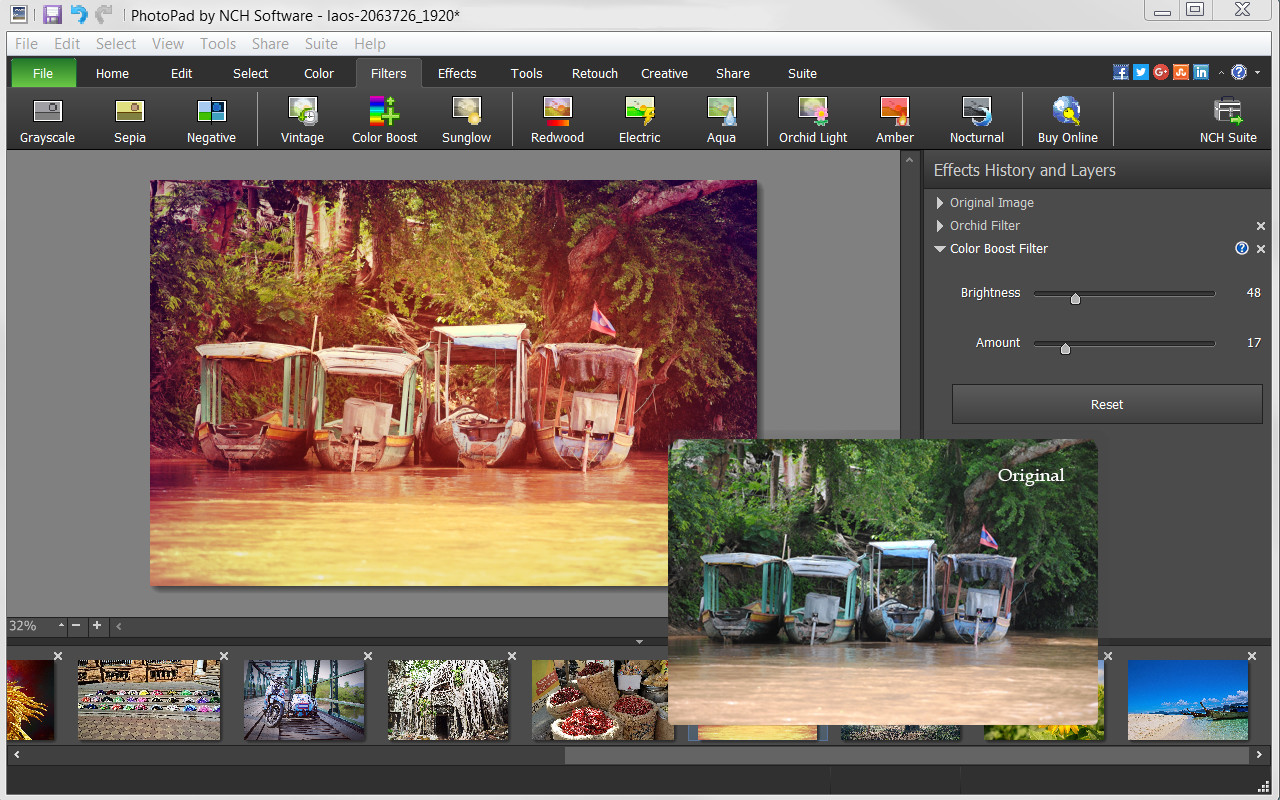Screen dimensions: 1280x800
Task: Remove the Color Boost Filter effect
Action: click(1260, 248)
